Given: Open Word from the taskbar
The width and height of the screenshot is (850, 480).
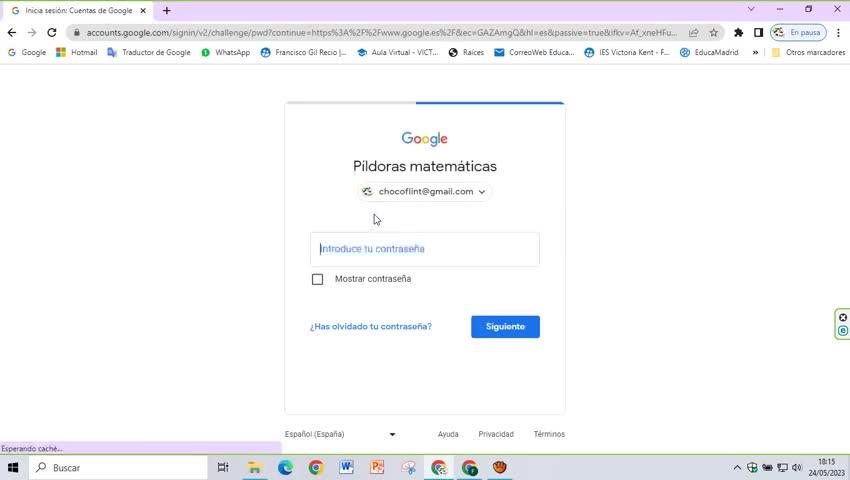Looking at the screenshot, I should tap(346, 468).
